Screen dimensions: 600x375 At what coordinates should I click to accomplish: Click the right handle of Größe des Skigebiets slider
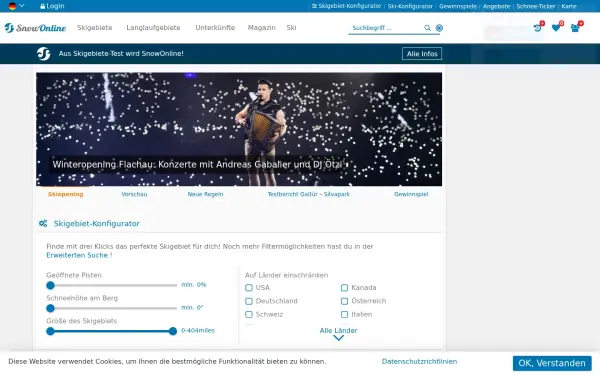point(173,331)
